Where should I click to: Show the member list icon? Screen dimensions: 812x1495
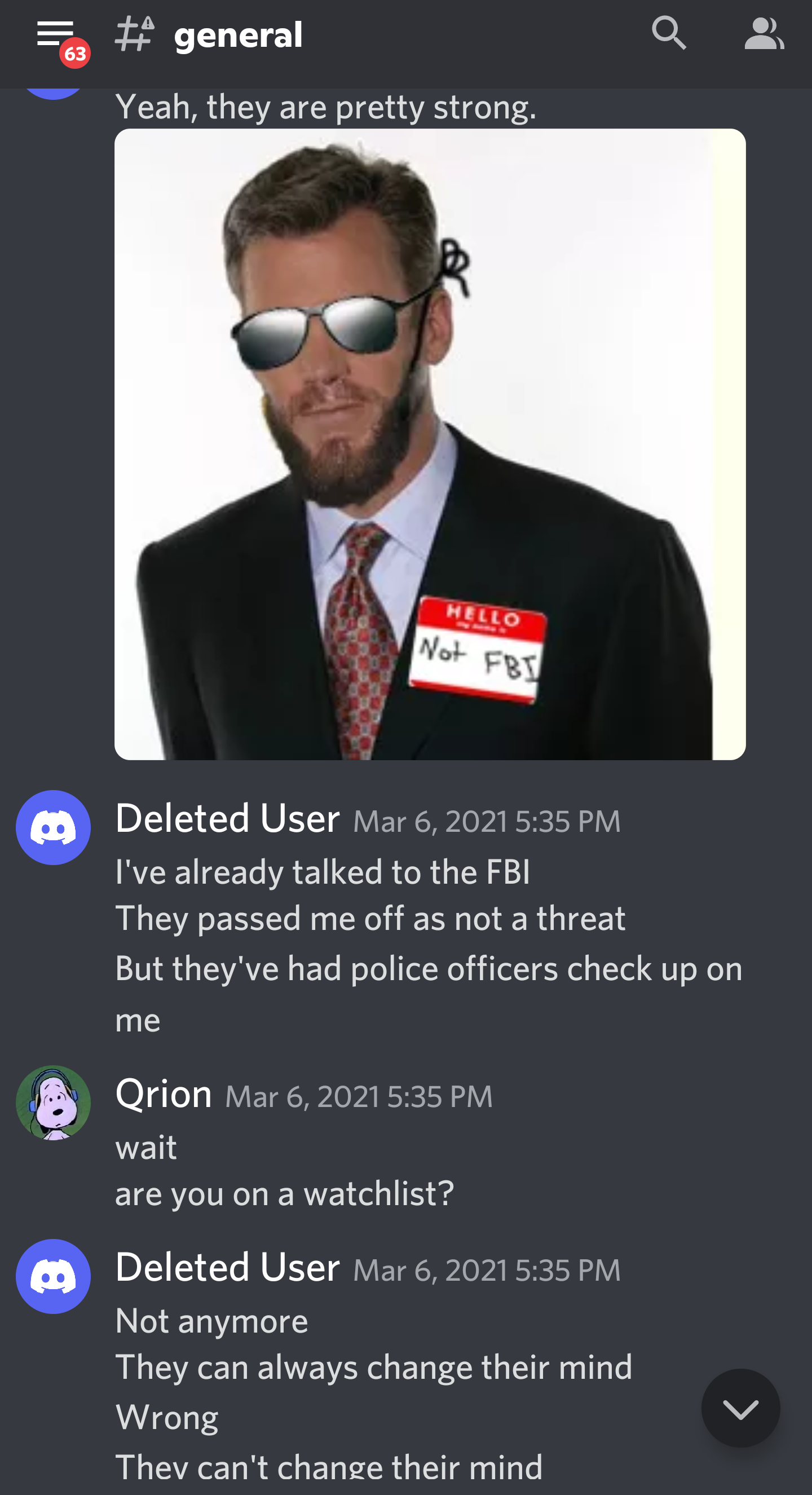(x=764, y=33)
